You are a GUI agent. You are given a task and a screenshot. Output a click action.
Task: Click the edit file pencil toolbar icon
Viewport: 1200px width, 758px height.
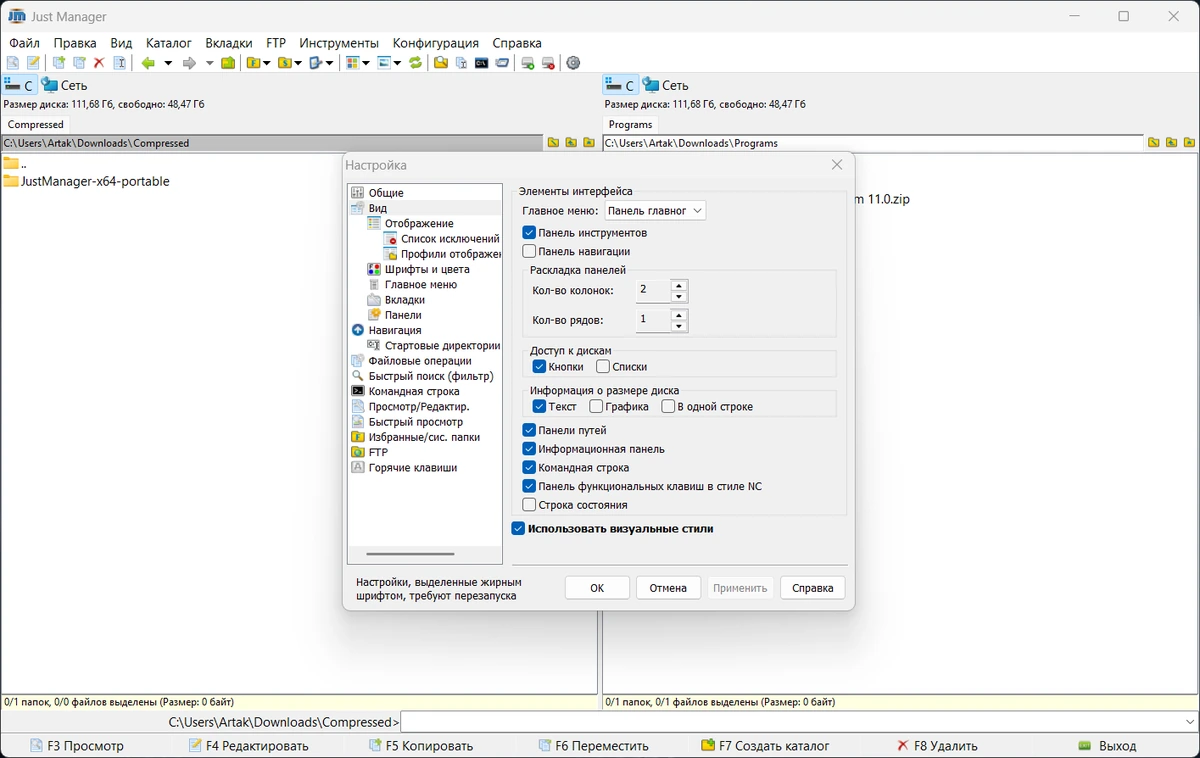(33, 63)
